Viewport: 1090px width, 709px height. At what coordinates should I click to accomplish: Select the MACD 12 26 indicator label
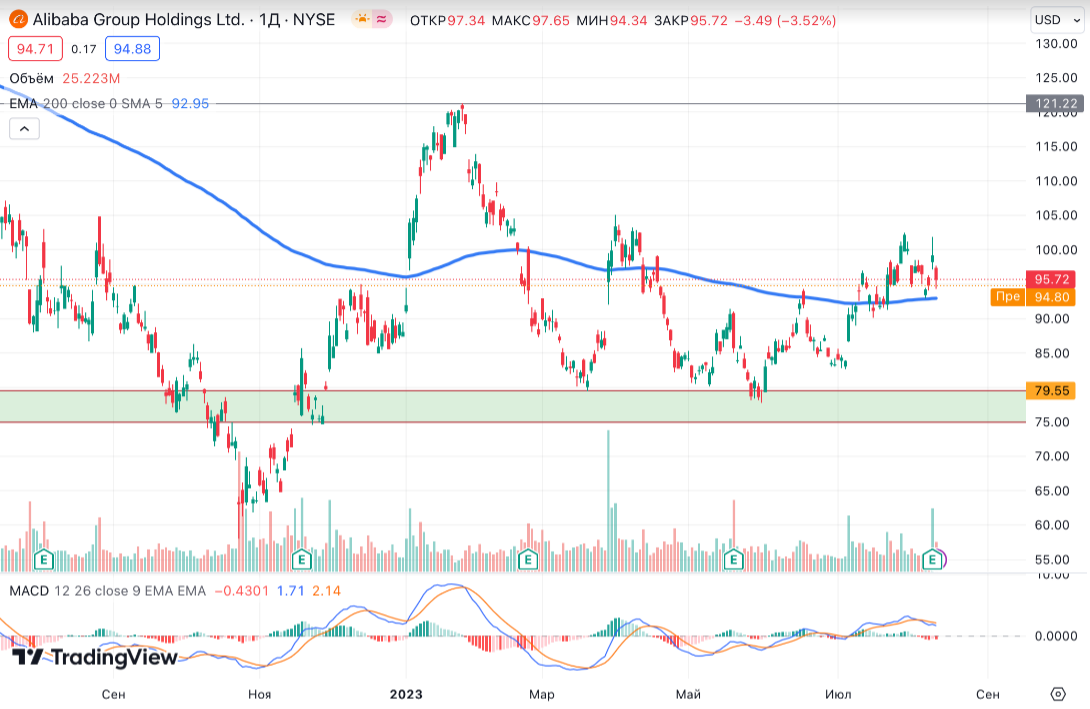108,591
